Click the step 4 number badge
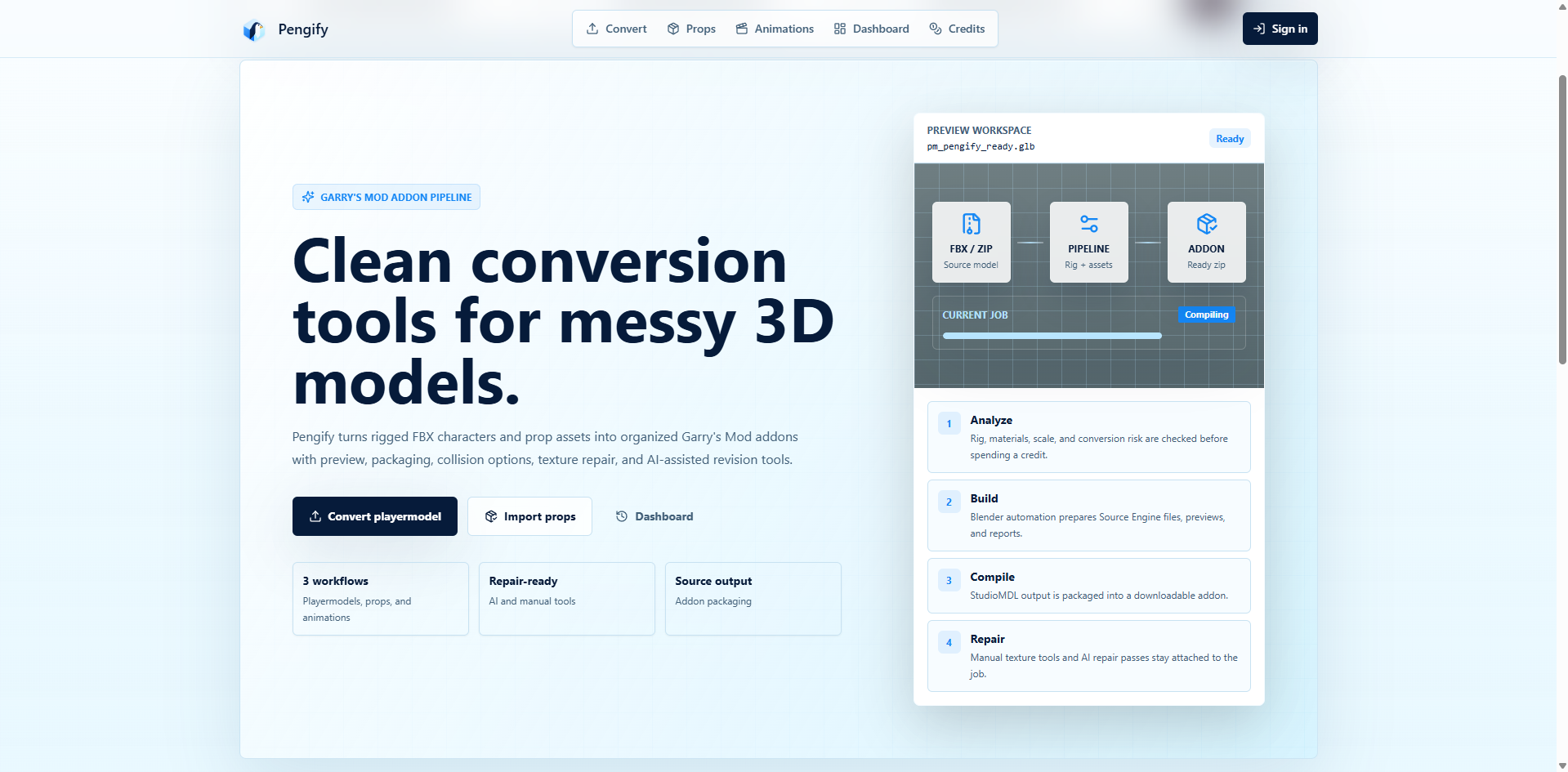1568x772 pixels. [949, 642]
